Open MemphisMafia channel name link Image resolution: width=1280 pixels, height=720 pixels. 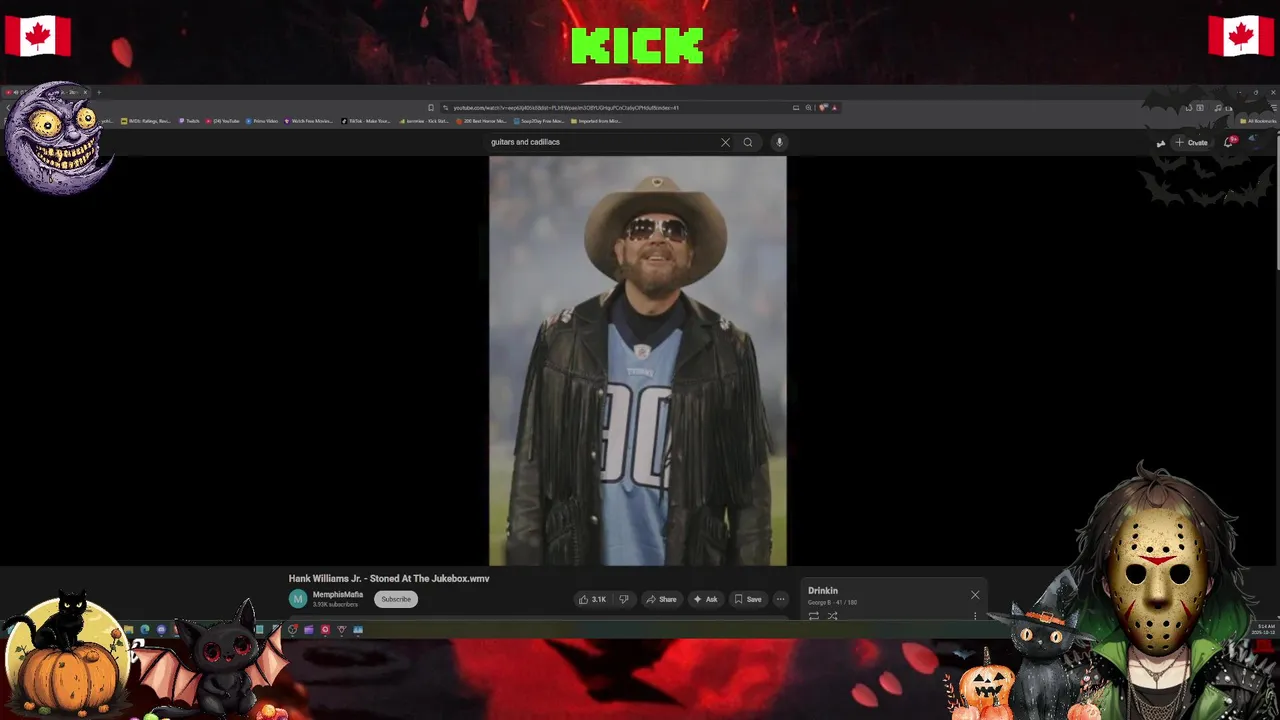338,595
